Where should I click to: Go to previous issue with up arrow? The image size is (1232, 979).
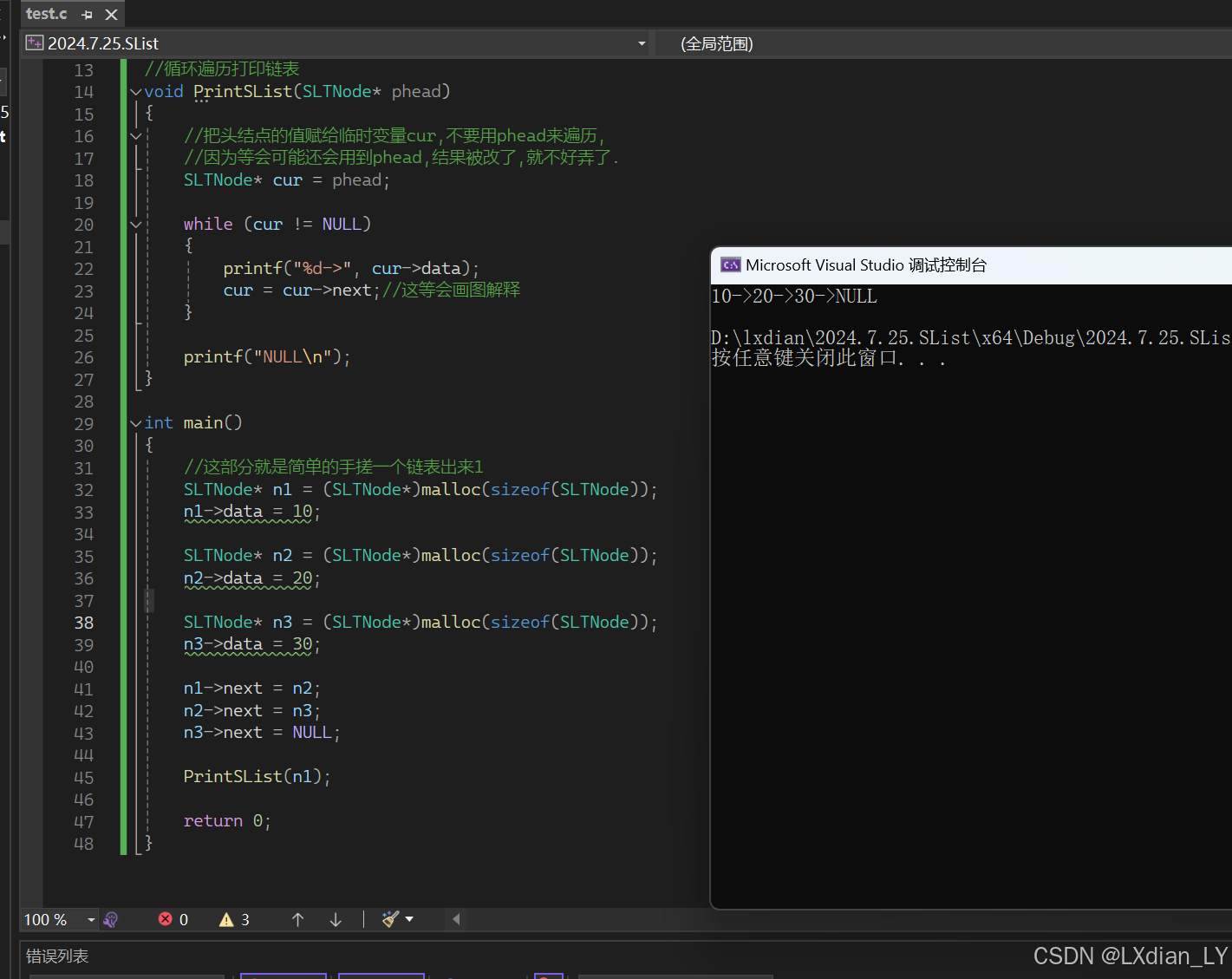[x=298, y=919]
